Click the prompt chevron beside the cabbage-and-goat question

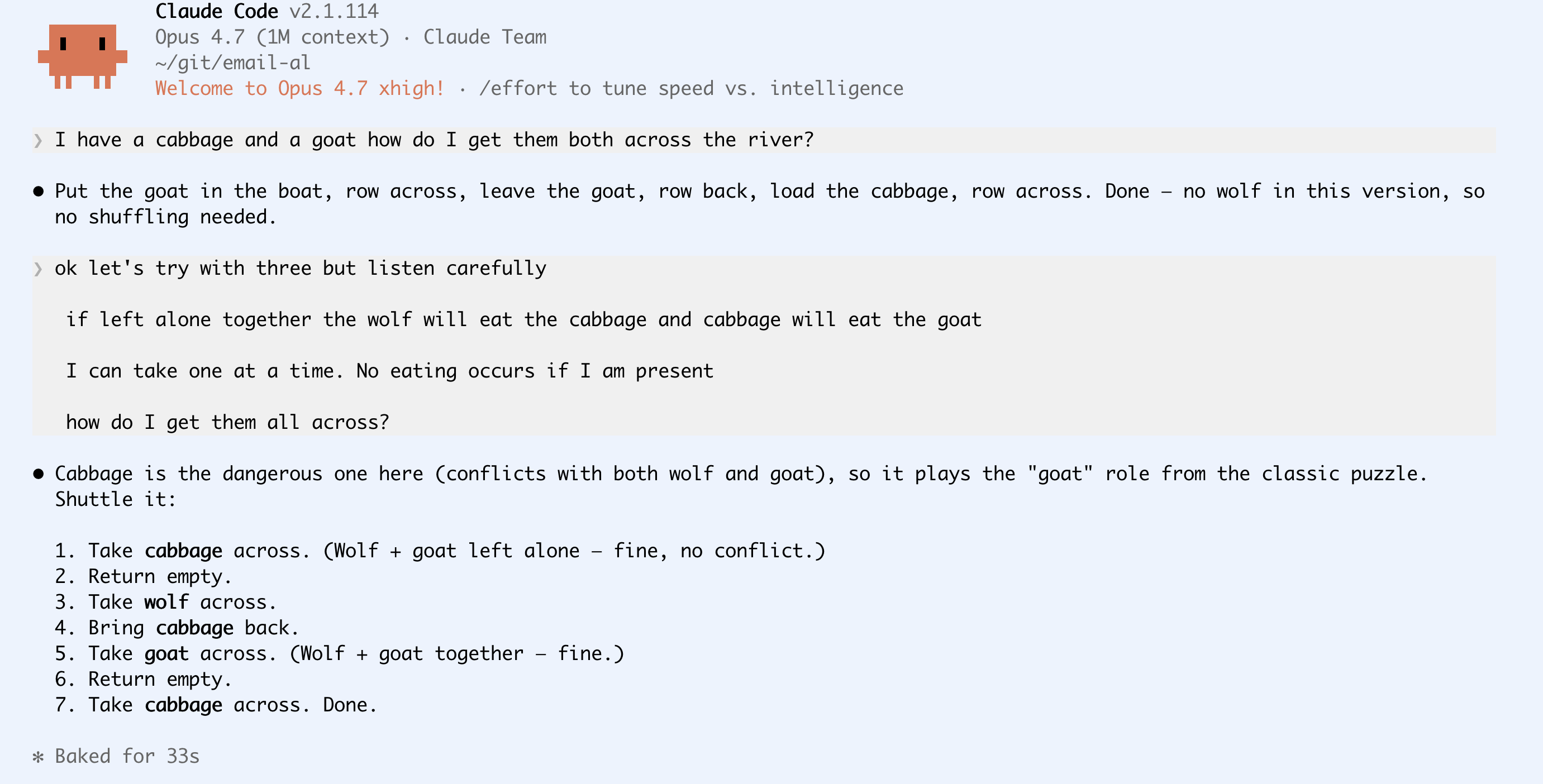pyautogui.click(x=39, y=141)
